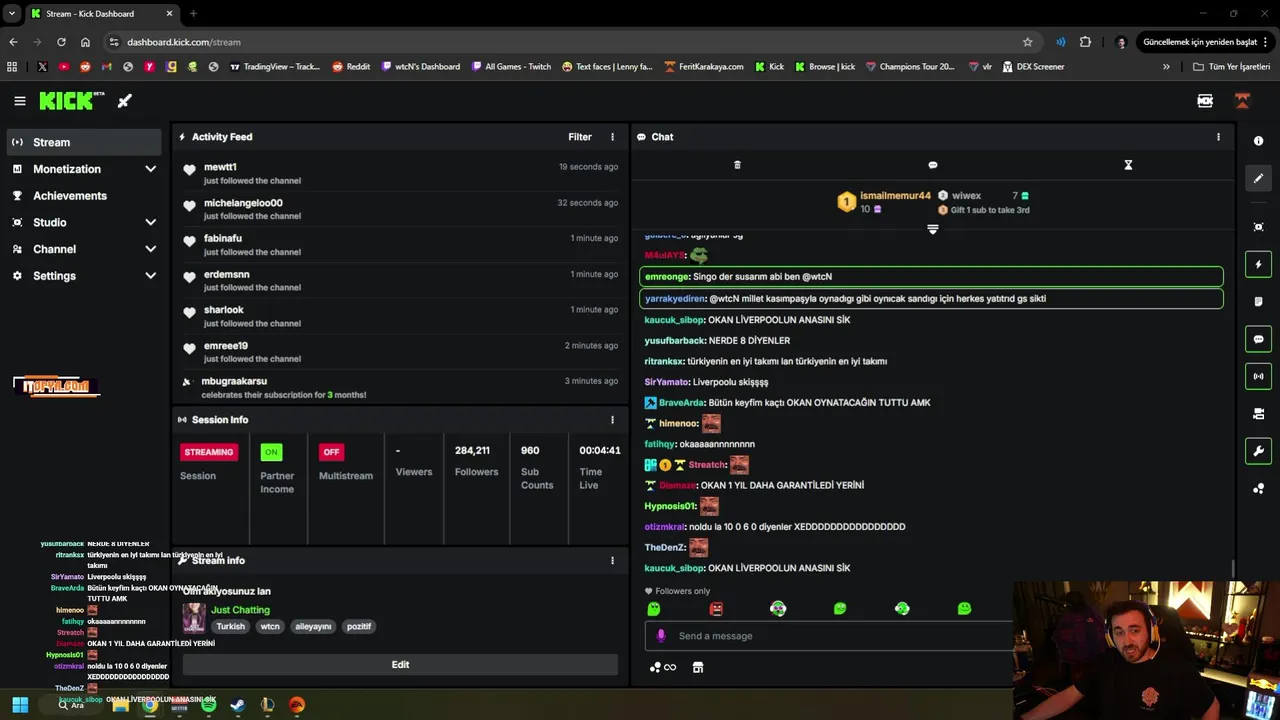
Task: Switch to the Kick Dashboard browser tab
Action: tap(101, 14)
